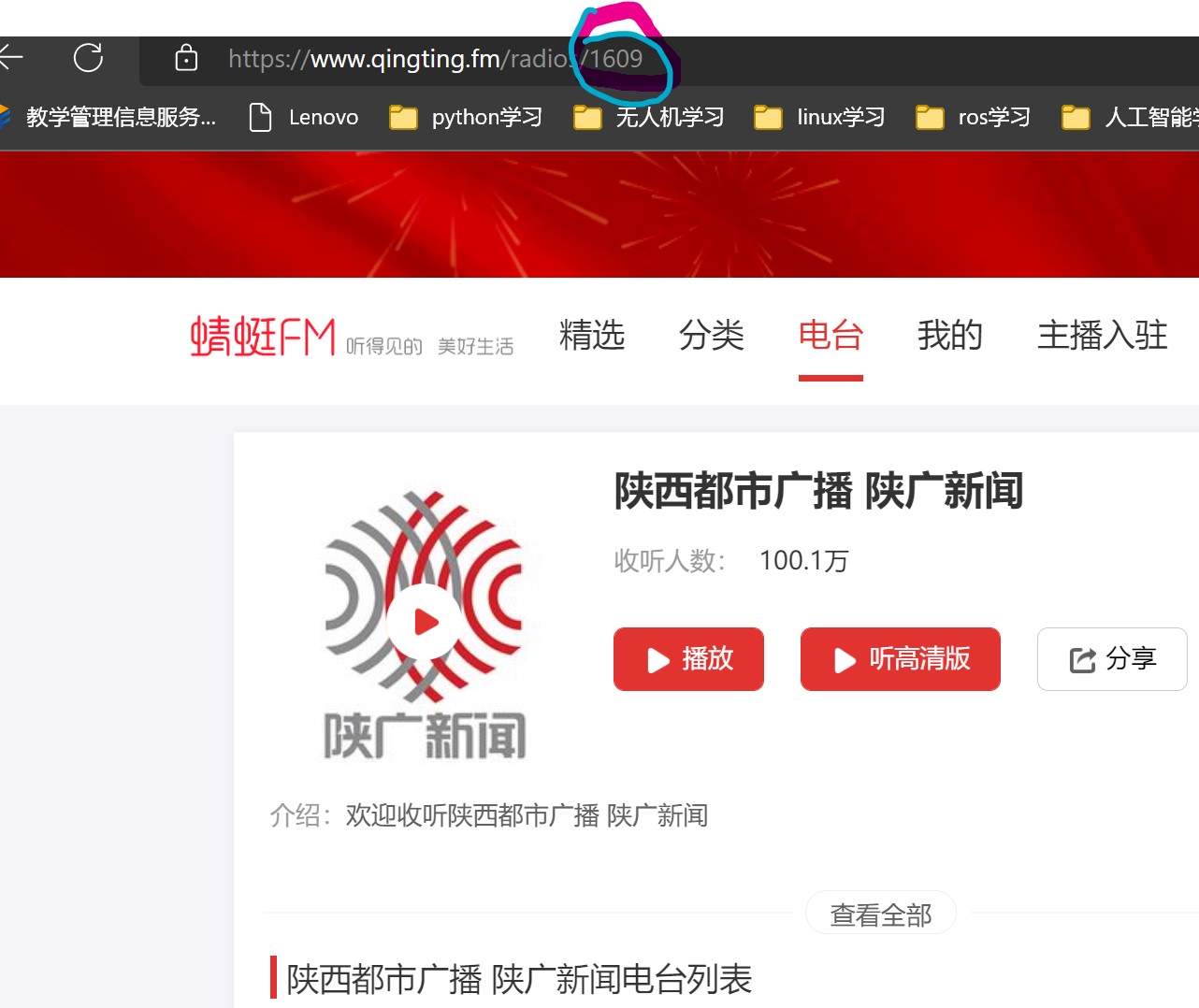1199x1008 pixels.
Task: Click the 听得见的 美好生活 slogan
Action: 429,347
